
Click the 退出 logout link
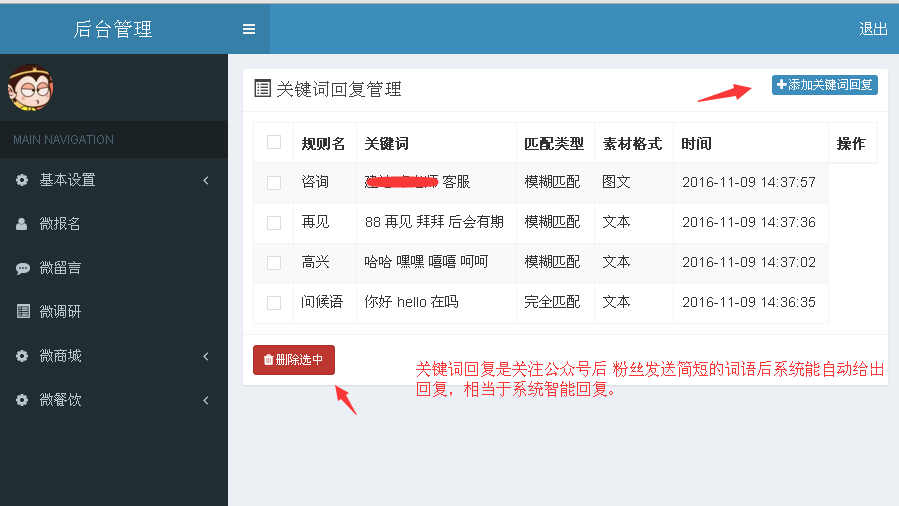[x=873, y=29]
